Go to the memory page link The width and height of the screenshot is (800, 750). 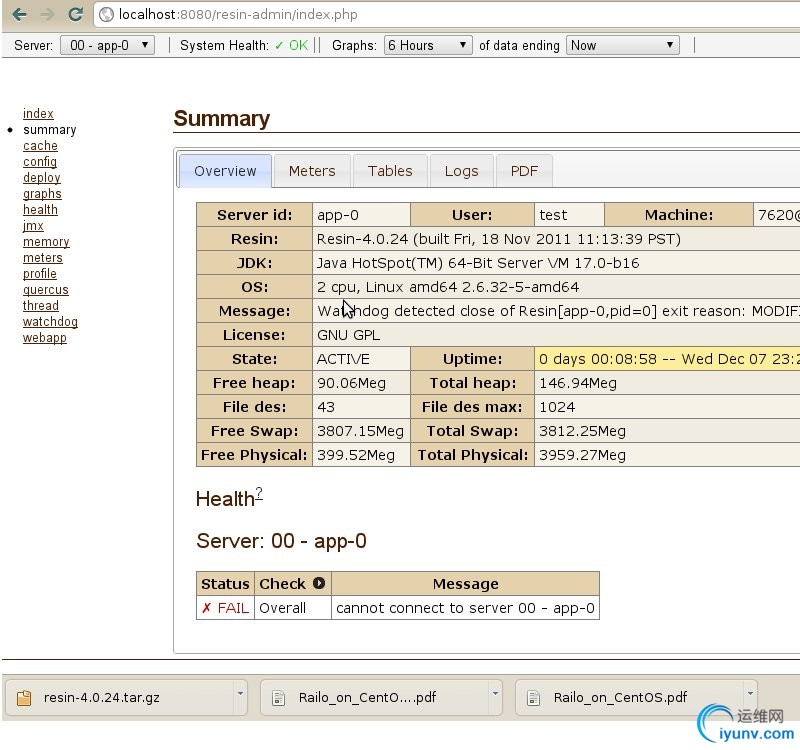46,242
